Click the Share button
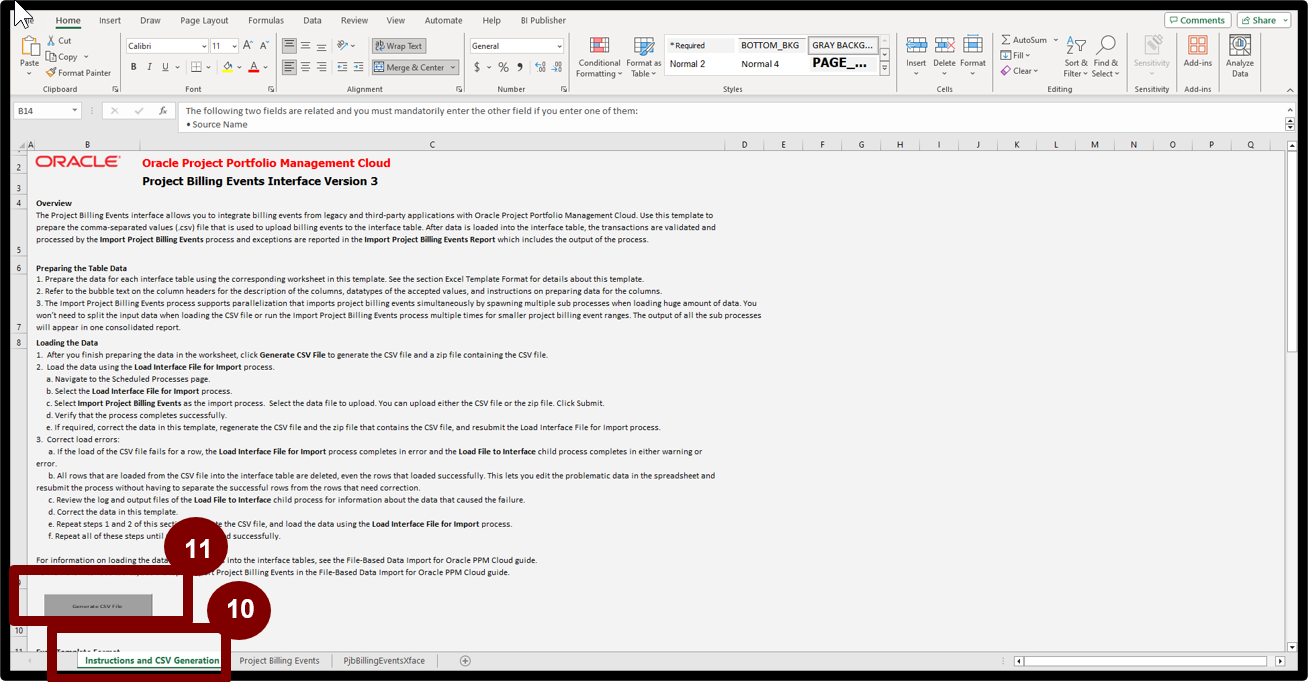This screenshot has height=682, width=1308. click(x=1263, y=20)
